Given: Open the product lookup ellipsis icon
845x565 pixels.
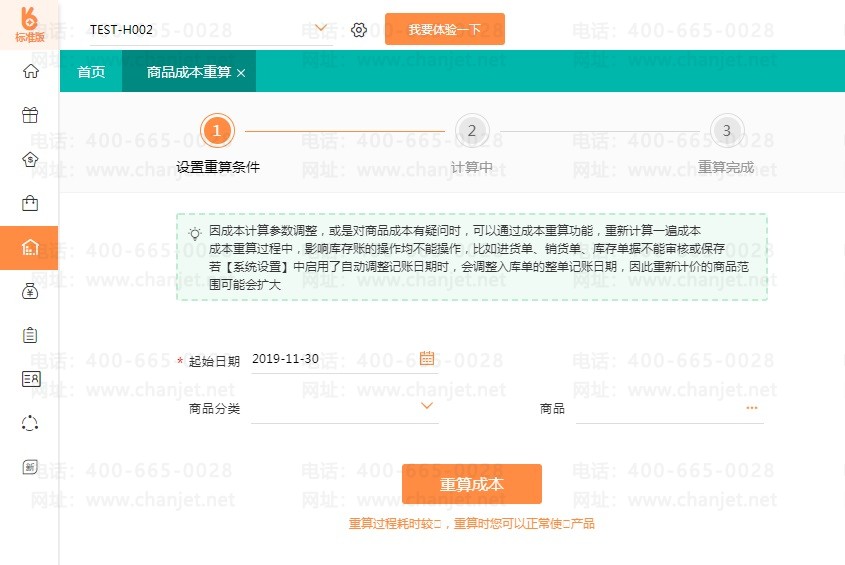Looking at the screenshot, I should (x=752, y=408).
